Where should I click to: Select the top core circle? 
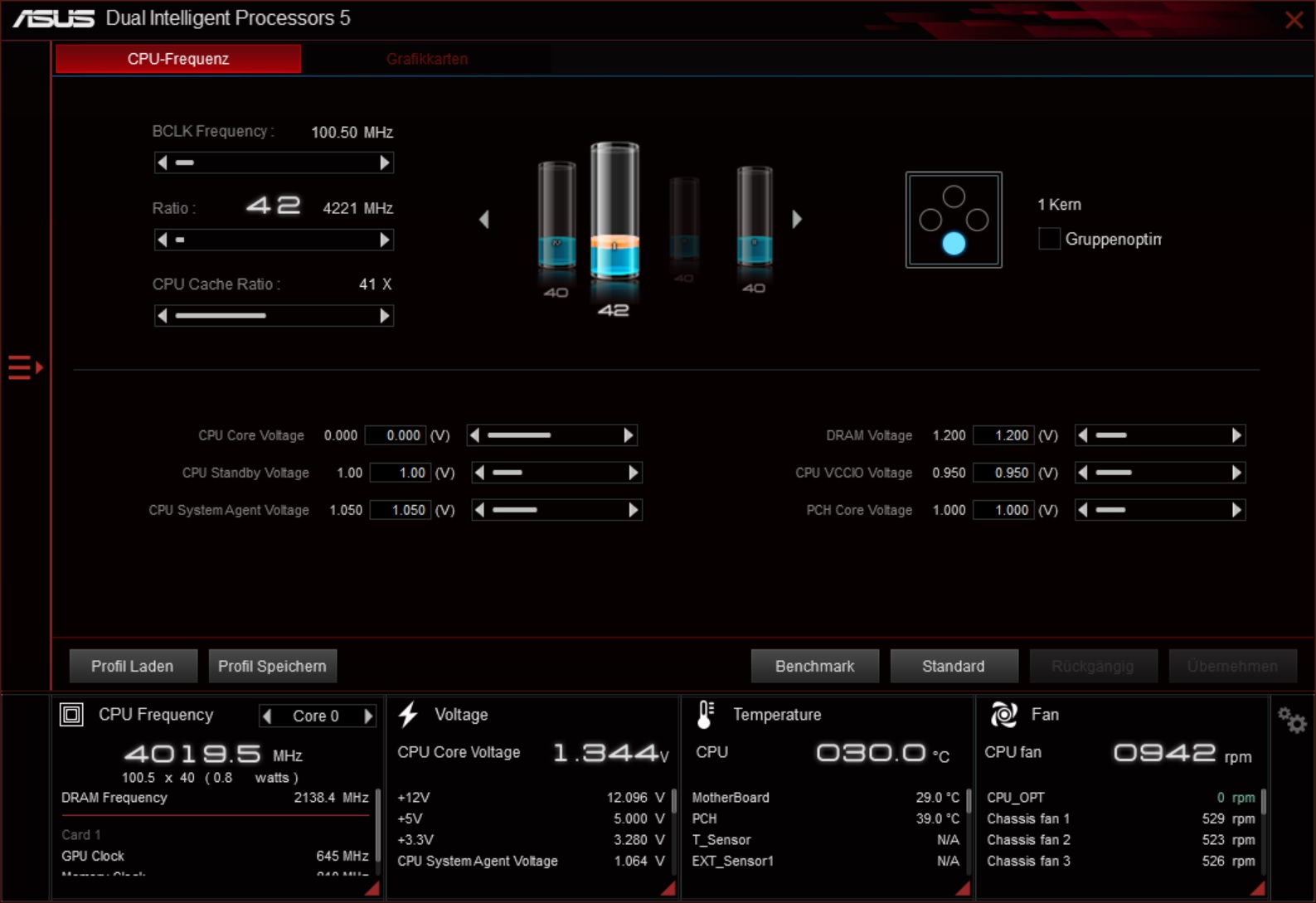[x=954, y=197]
